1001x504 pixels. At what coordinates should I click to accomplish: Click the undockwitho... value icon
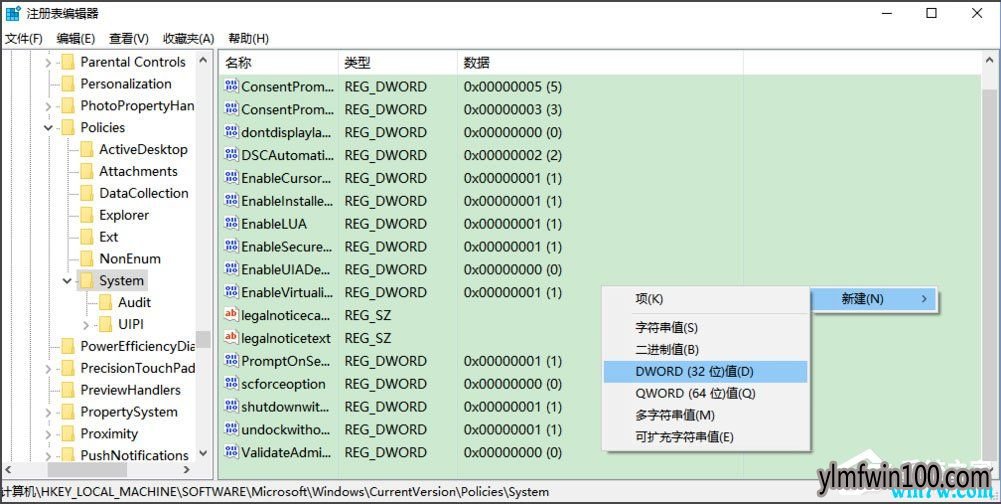[x=231, y=429]
